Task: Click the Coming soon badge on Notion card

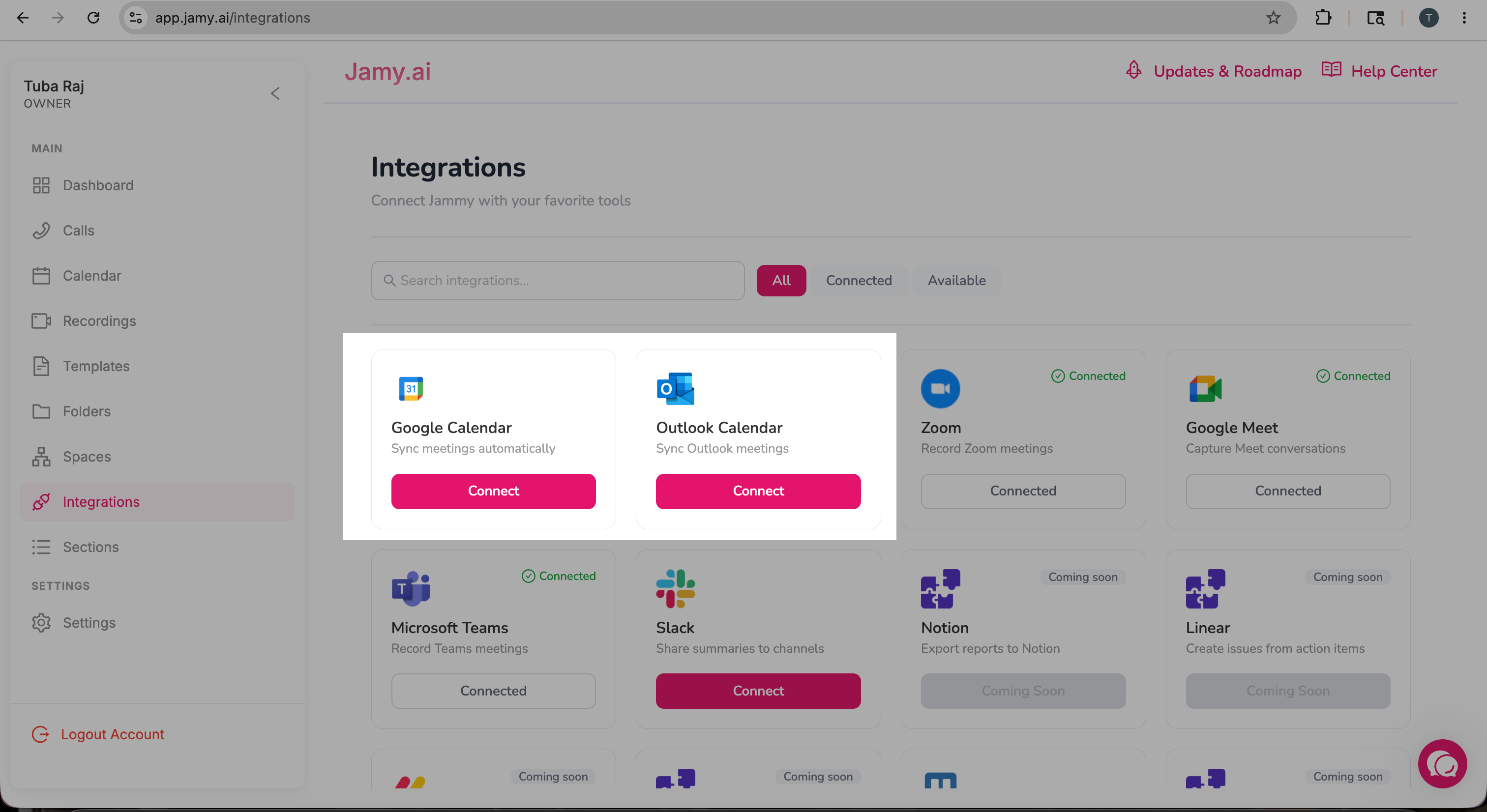Action: click(x=1082, y=577)
